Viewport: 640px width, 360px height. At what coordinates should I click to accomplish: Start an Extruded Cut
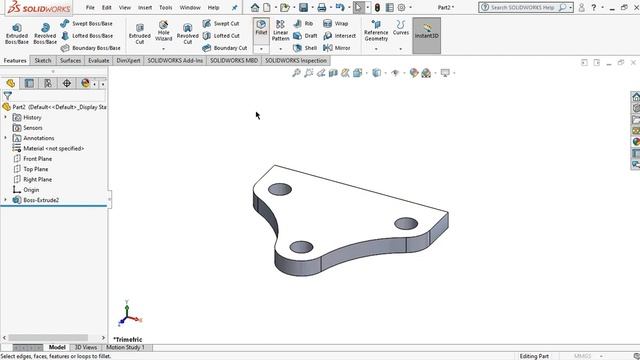pos(140,33)
